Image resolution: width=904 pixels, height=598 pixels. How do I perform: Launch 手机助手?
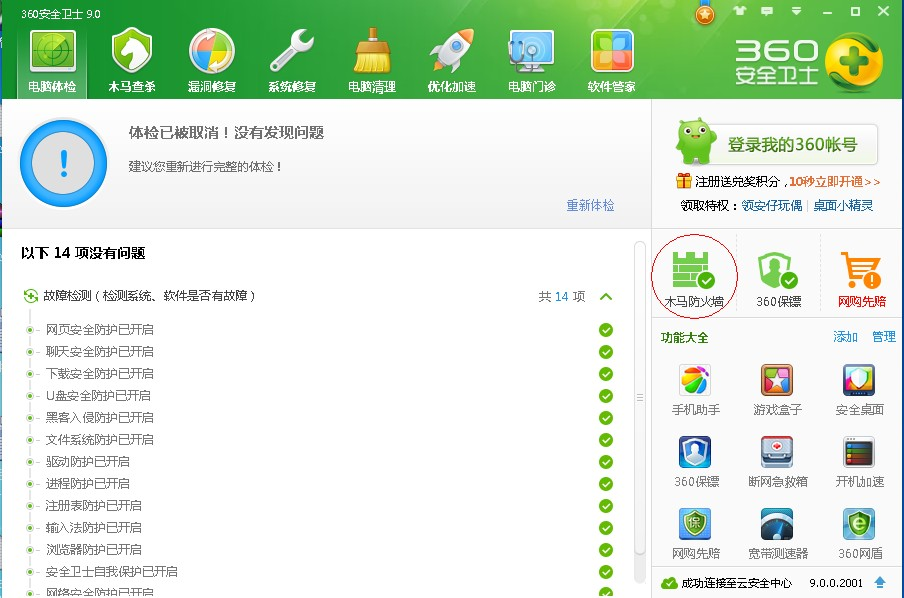[x=695, y=390]
